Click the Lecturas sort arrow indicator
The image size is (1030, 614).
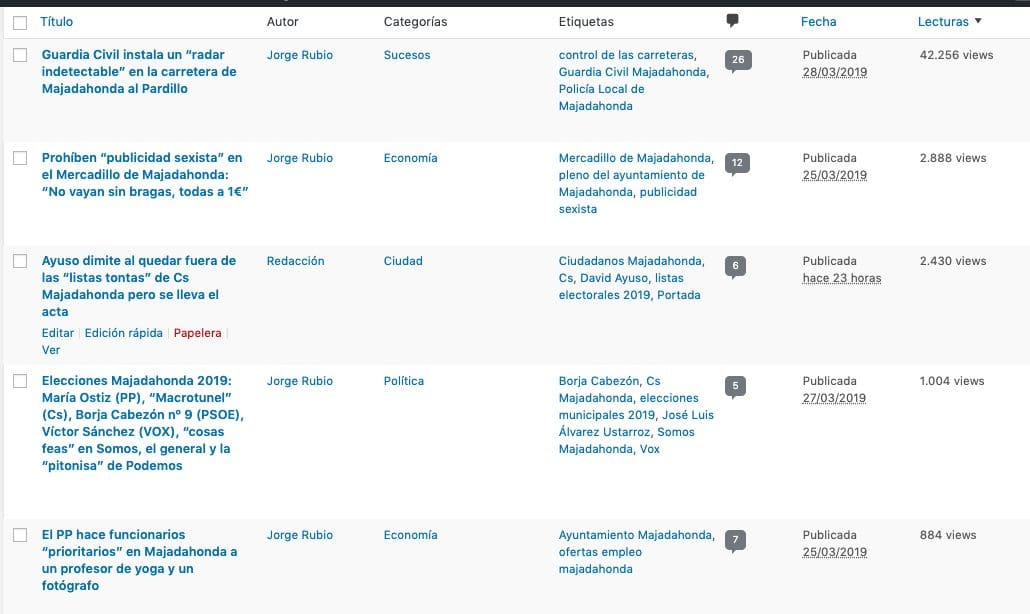(x=978, y=21)
